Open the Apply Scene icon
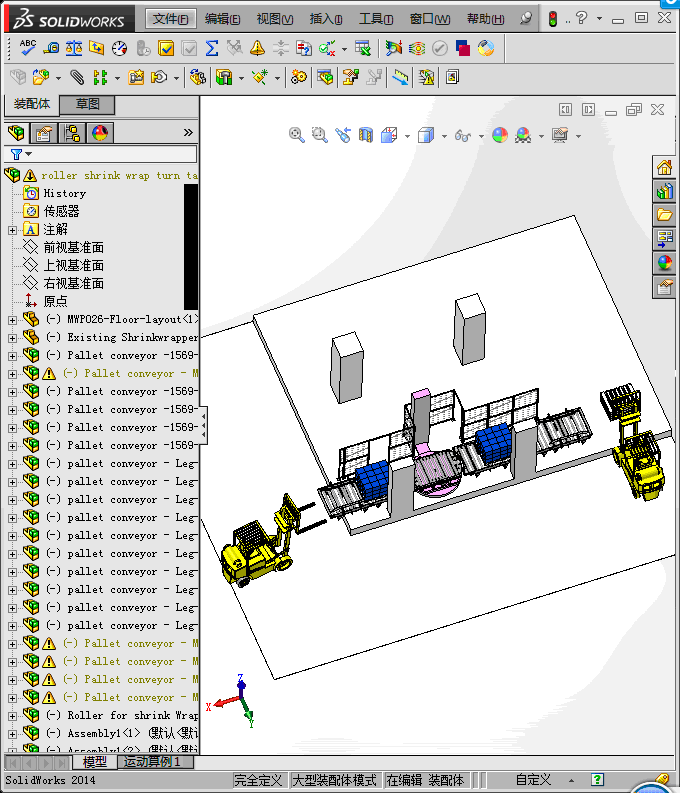This screenshot has height=793, width=680. (523, 135)
